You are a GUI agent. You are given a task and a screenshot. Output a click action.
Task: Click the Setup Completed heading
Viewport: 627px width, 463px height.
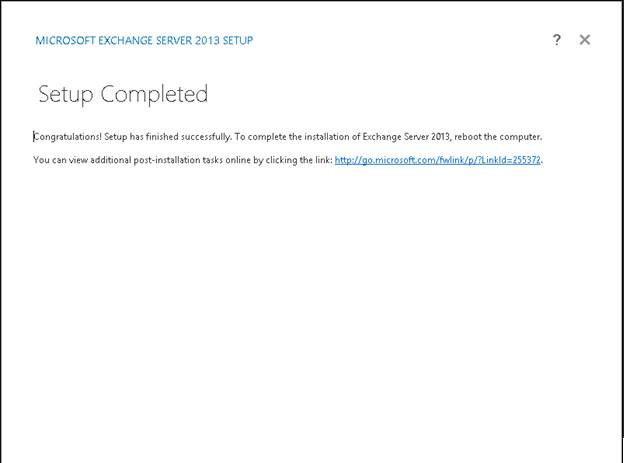tap(123, 94)
